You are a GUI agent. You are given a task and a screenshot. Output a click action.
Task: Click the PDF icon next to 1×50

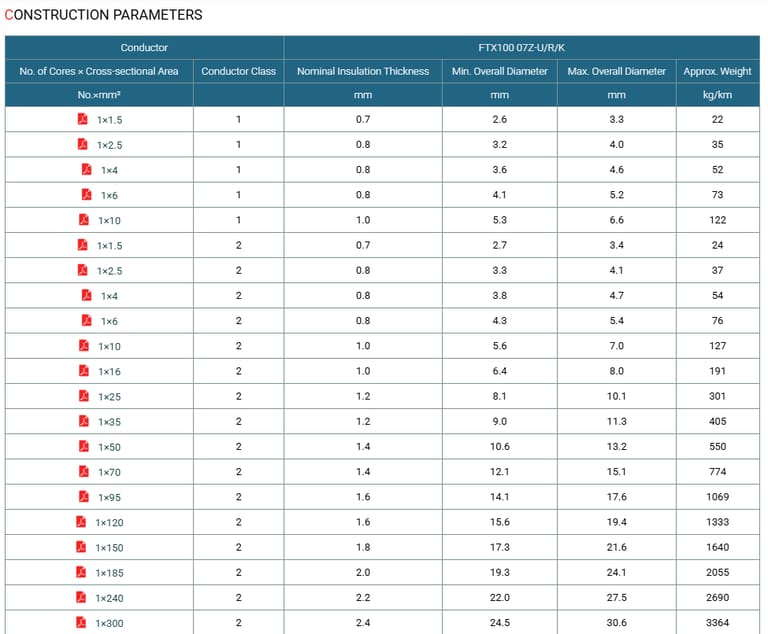84,446
